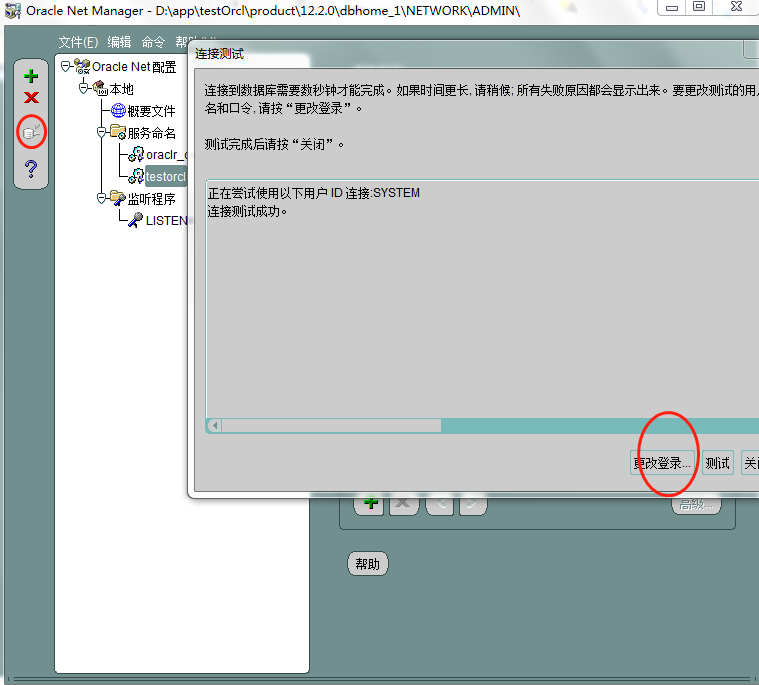
Task: Click the folder icon beside 监听程序
Action: (118, 198)
